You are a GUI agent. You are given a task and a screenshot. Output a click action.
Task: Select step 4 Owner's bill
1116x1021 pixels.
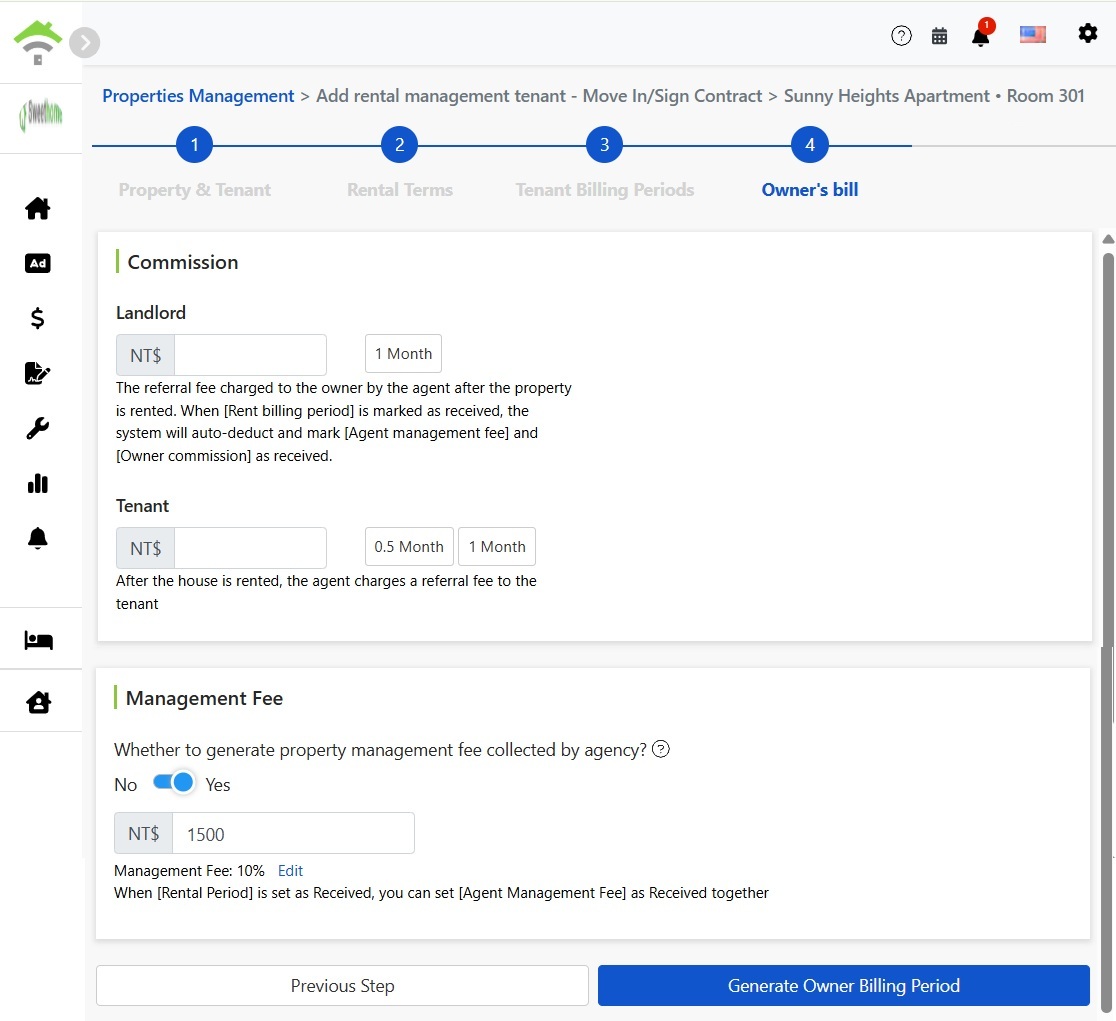[809, 145]
